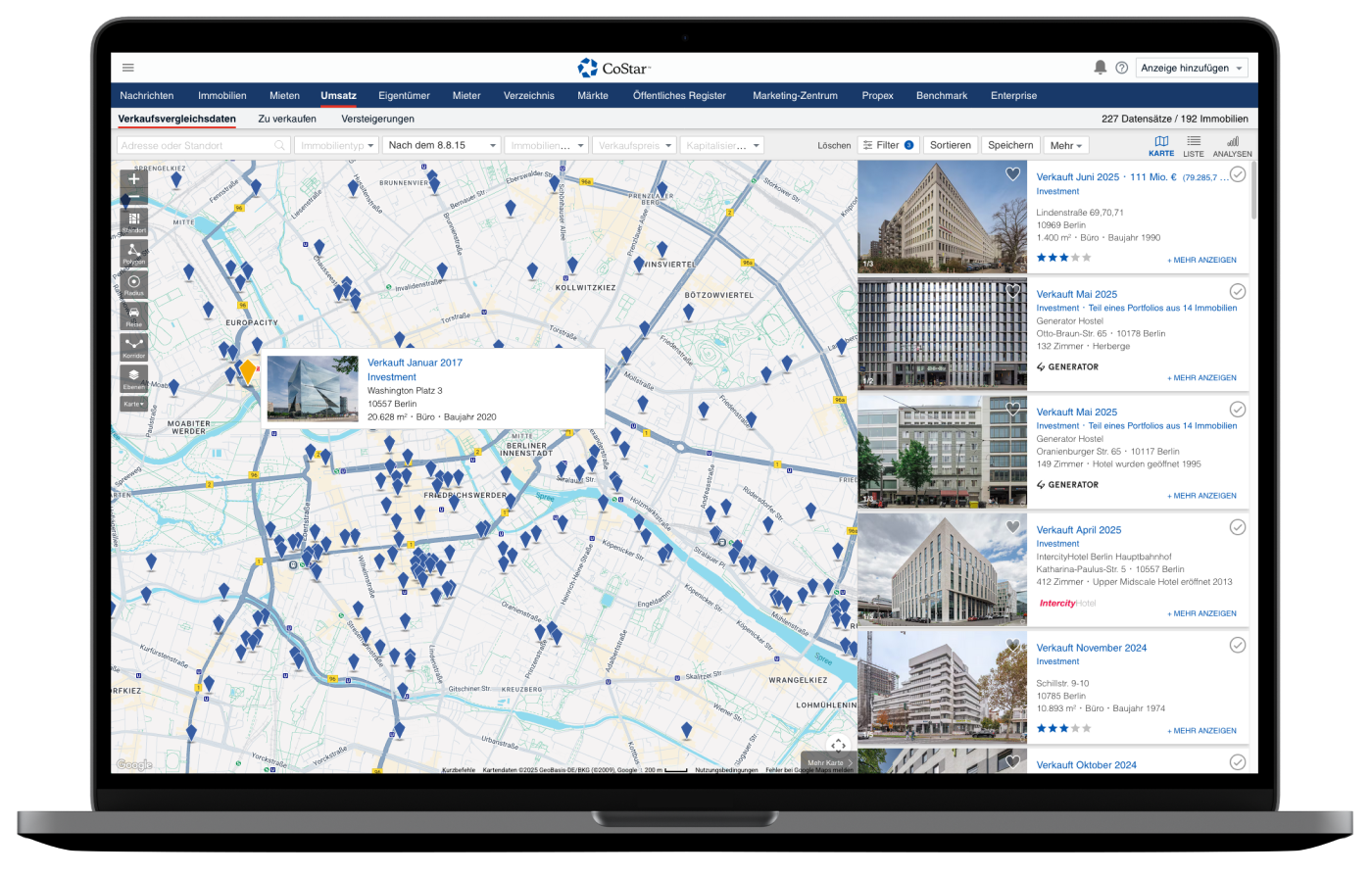The image size is (1372, 876).
Task: Activate the Radius search tool
Action: (x=134, y=284)
